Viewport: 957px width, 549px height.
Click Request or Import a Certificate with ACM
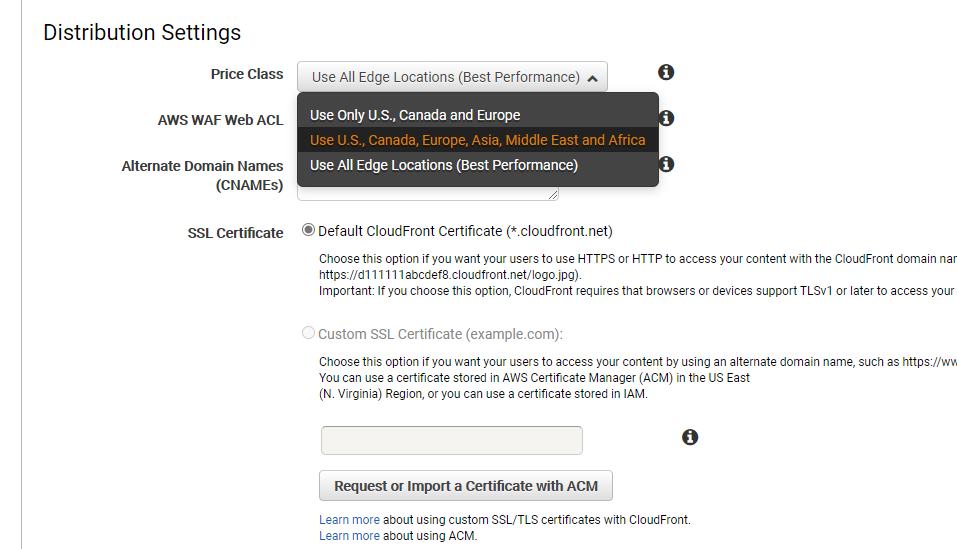tap(466, 486)
